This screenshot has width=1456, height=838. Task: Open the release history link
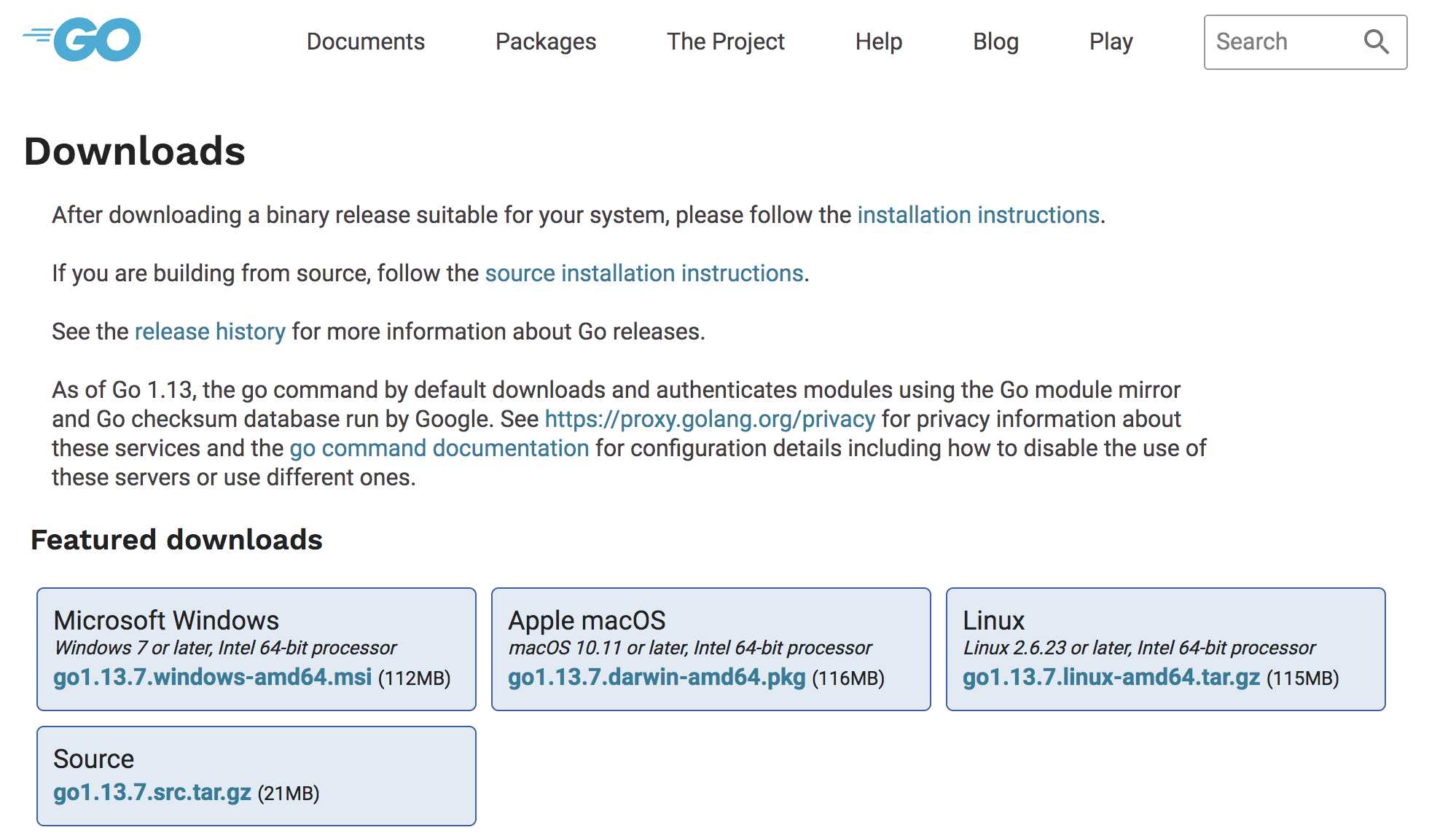(x=210, y=332)
